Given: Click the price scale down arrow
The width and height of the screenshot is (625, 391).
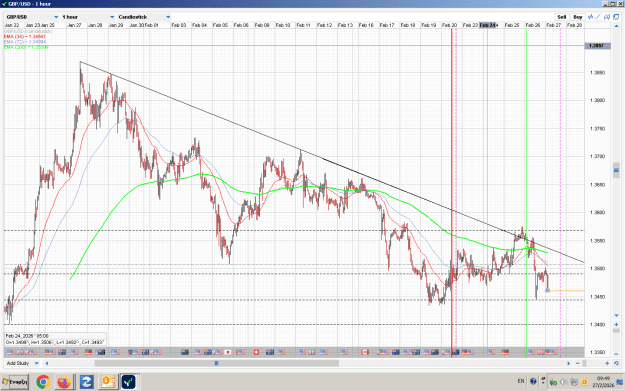Looking at the screenshot, I should tap(616, 316).
